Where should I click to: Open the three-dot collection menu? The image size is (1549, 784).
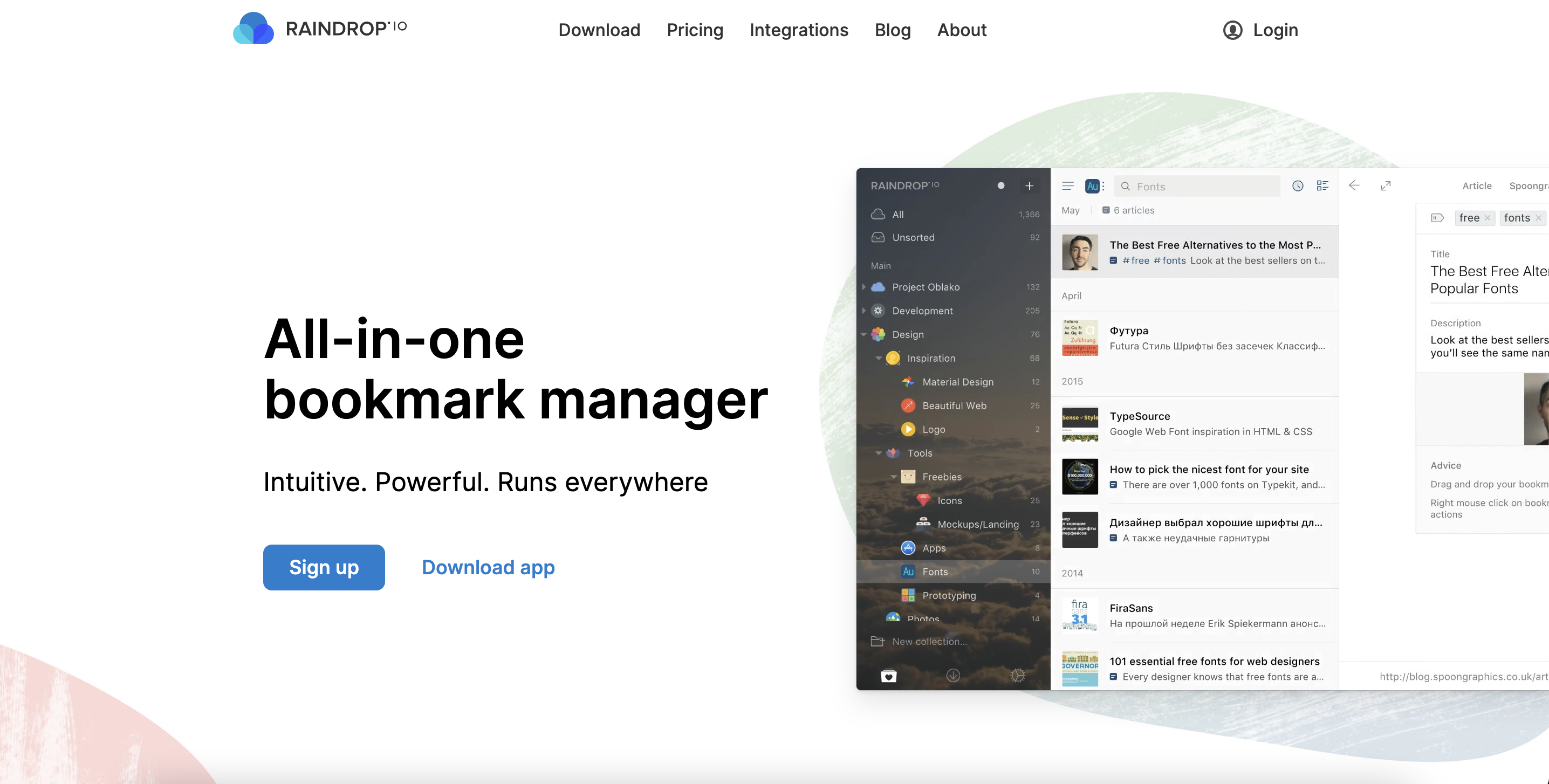(x=1104, y=187)
